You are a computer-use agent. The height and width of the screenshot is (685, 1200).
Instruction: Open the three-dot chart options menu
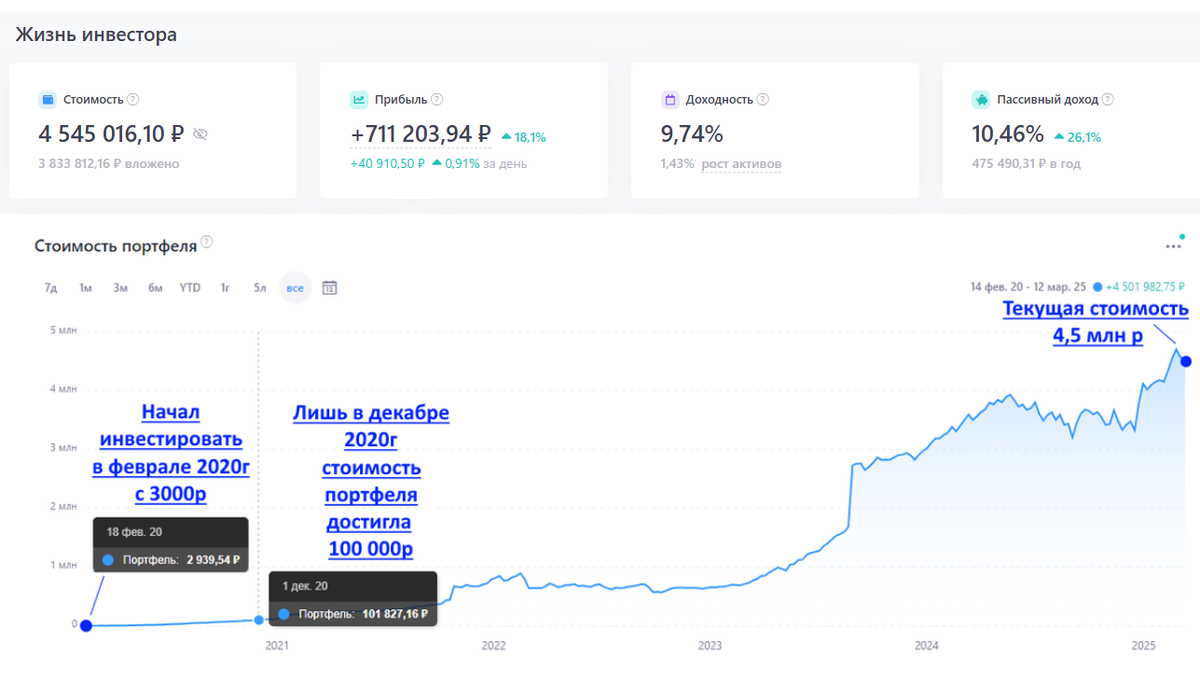1173,245
